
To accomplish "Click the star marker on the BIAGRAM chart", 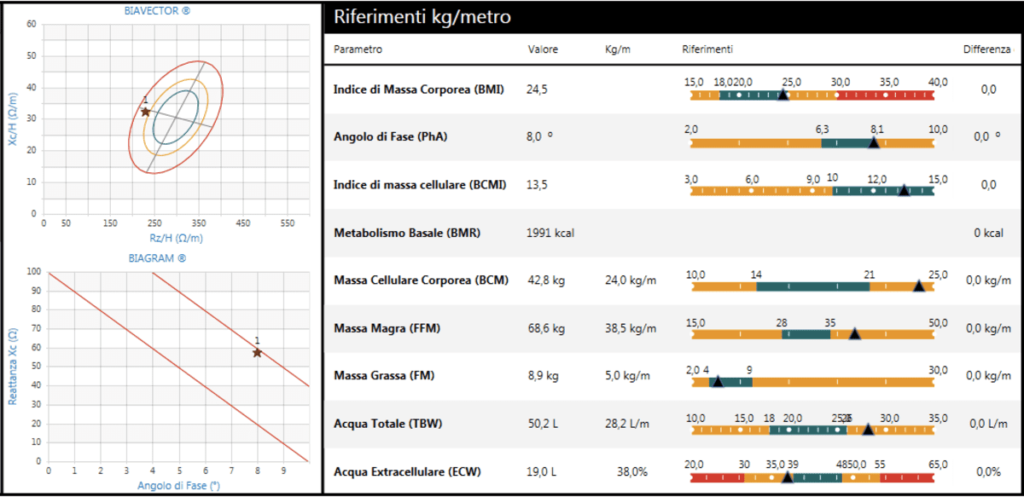I will 257,352.
